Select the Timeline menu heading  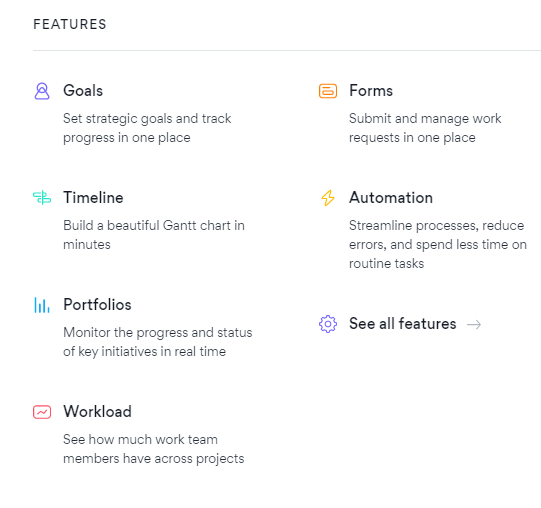93,198
